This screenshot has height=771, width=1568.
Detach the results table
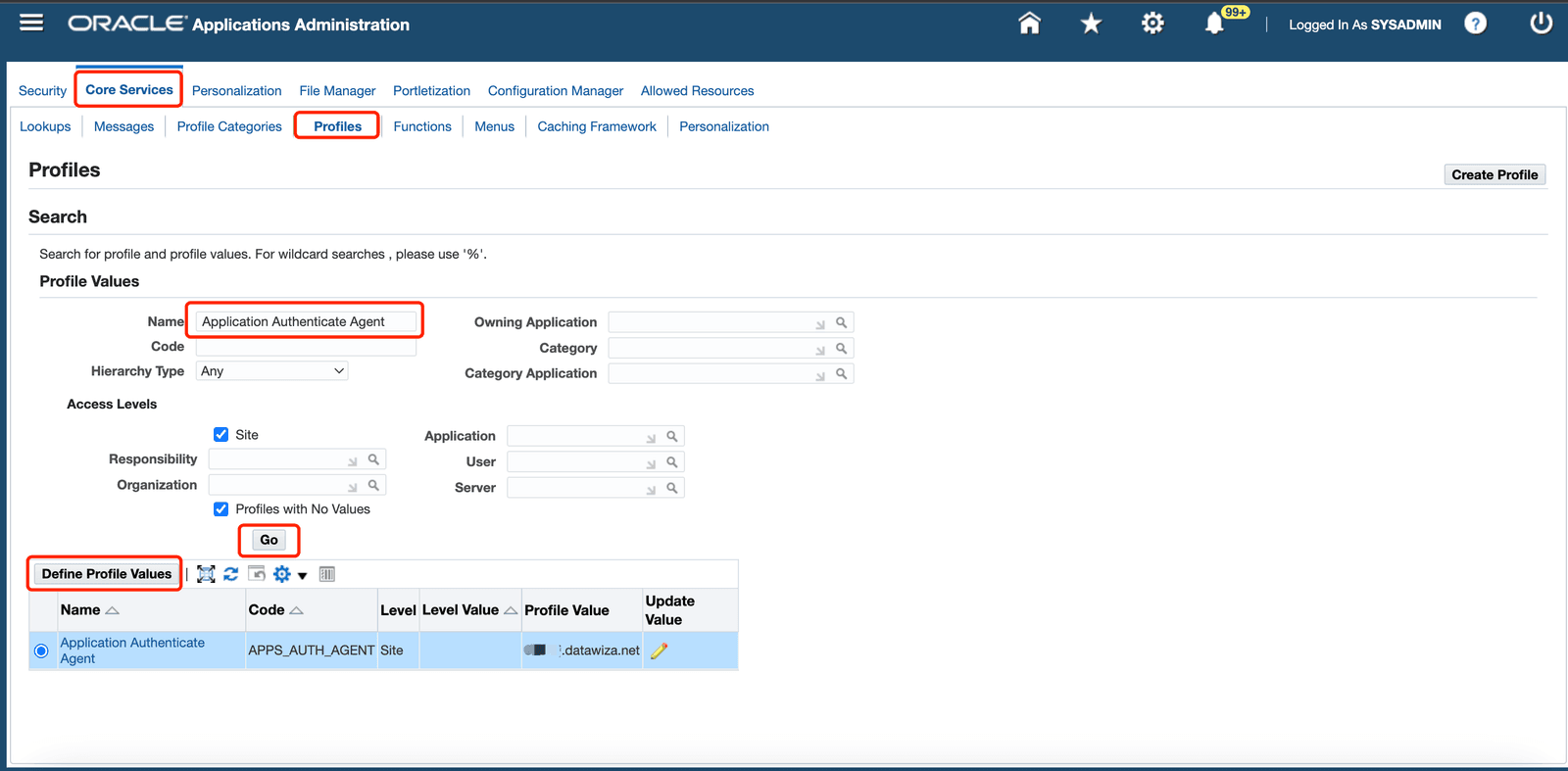(206, 574)
